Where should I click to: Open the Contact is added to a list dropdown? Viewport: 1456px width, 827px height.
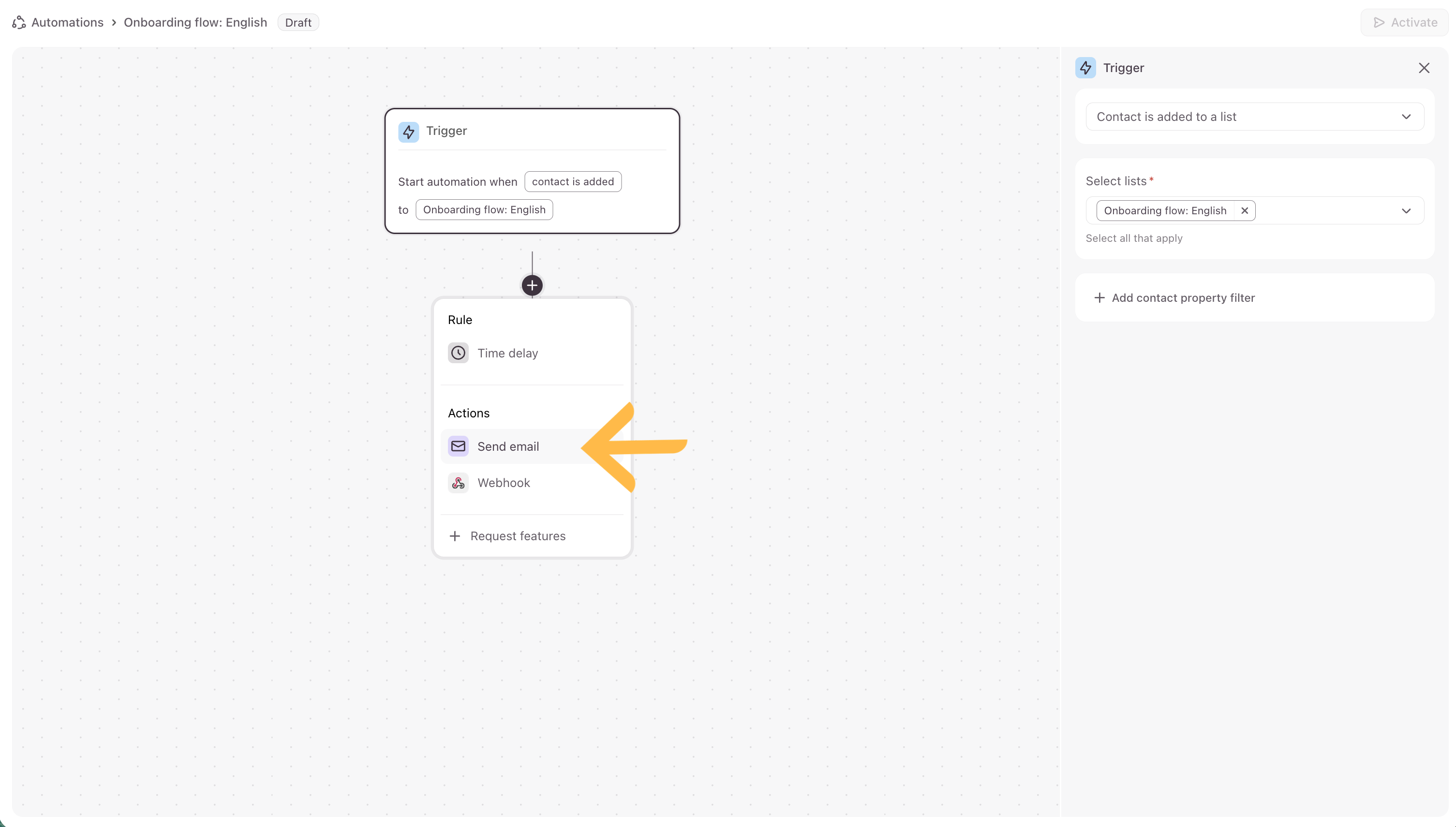click(1254, 117)
